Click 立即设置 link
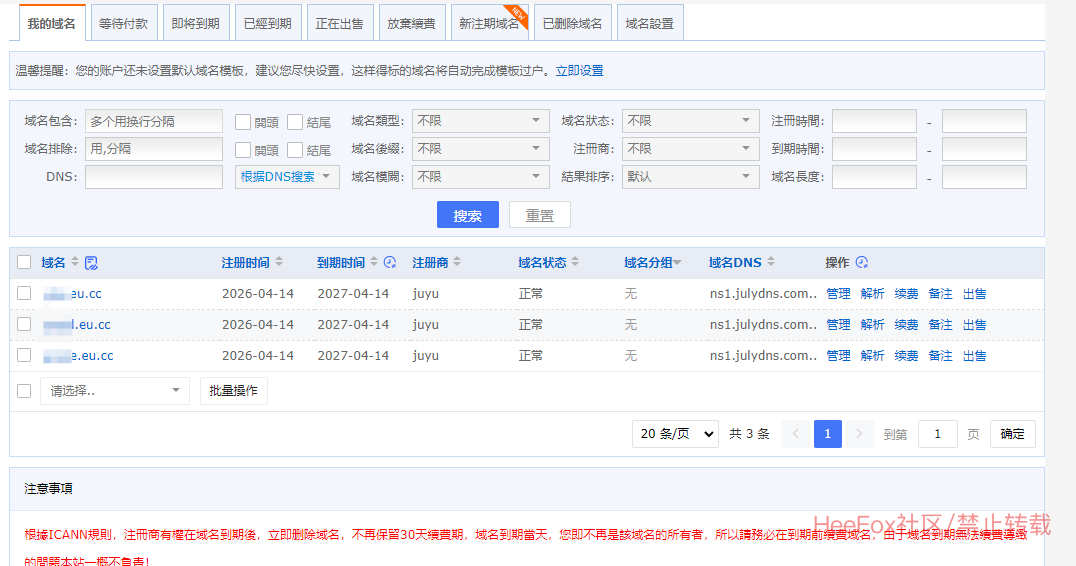Screen dimensions: 1076x566 [x=579, y=71]
